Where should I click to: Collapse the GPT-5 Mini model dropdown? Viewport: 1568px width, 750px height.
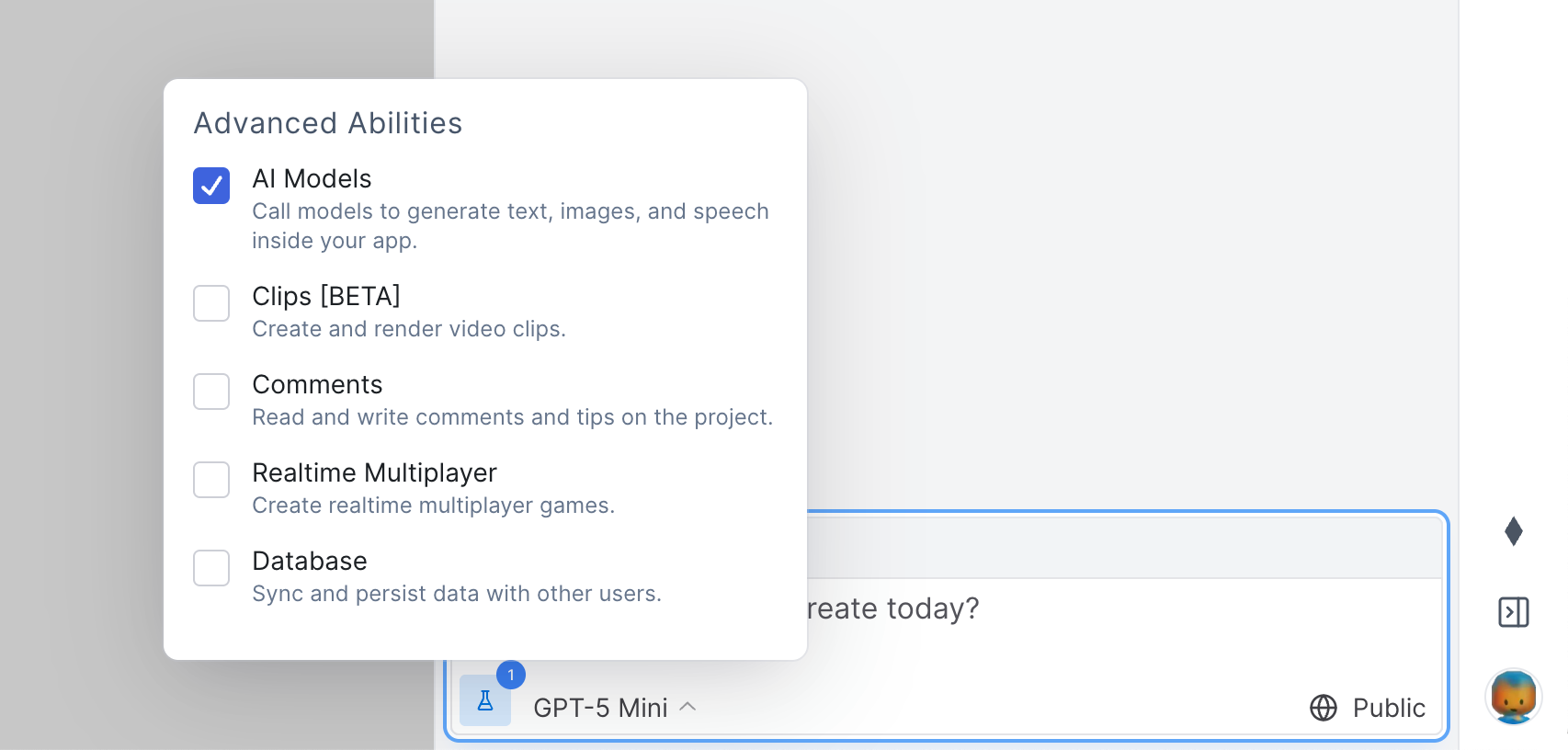coord(687,708)
